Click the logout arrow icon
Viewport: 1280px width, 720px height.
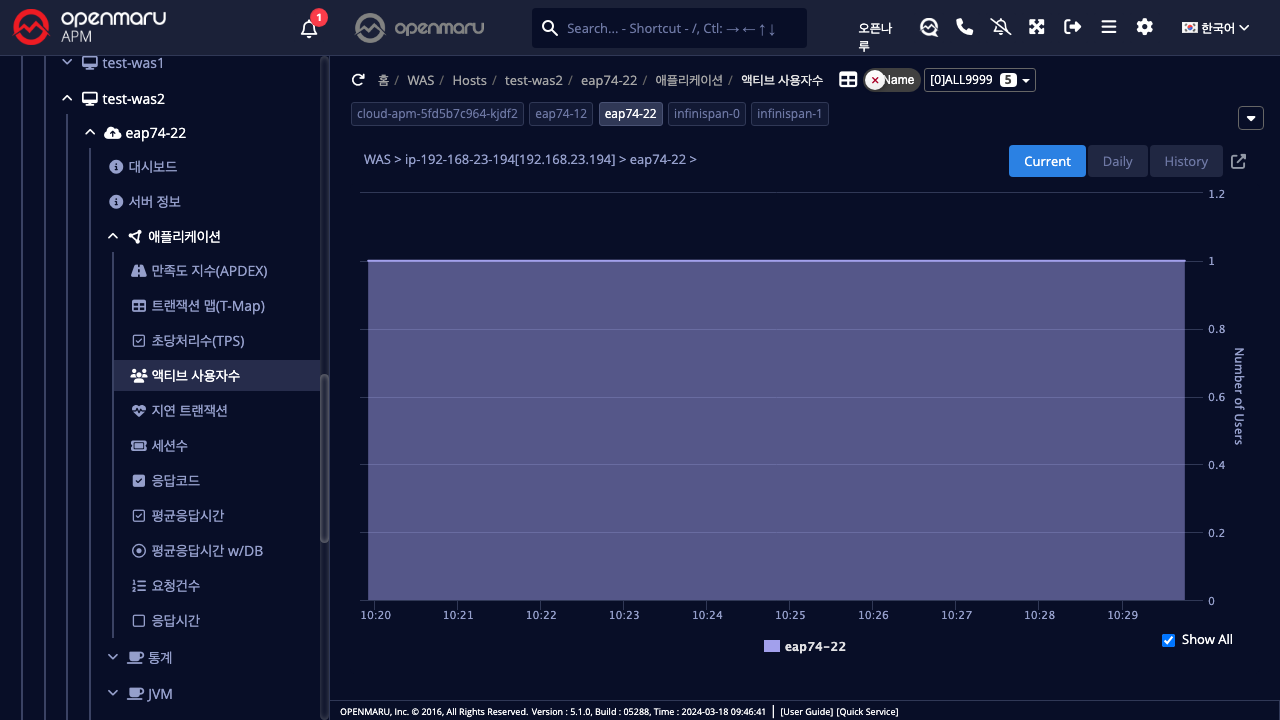[1072, 27]
